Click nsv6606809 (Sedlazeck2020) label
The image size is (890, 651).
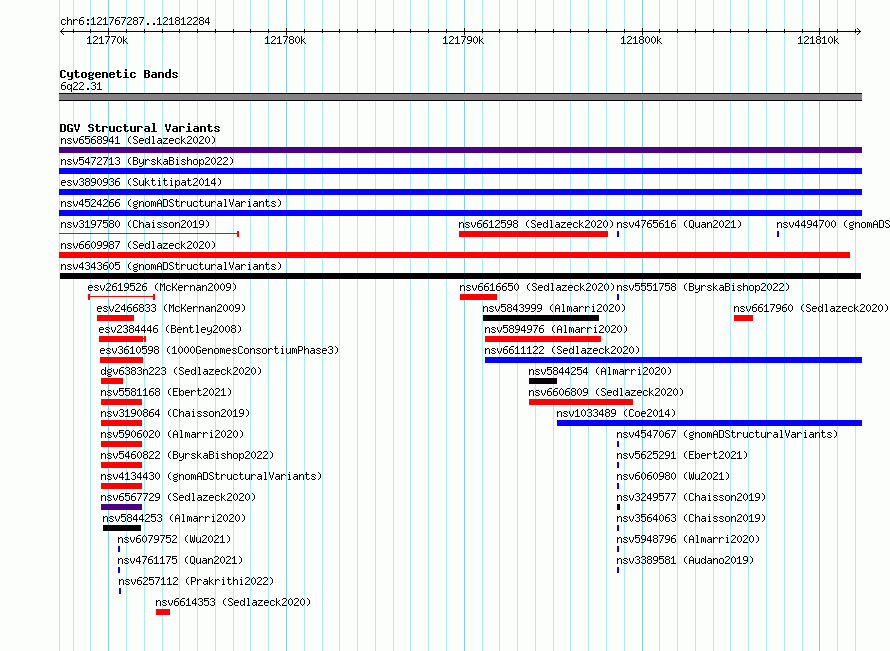[606, 392]
